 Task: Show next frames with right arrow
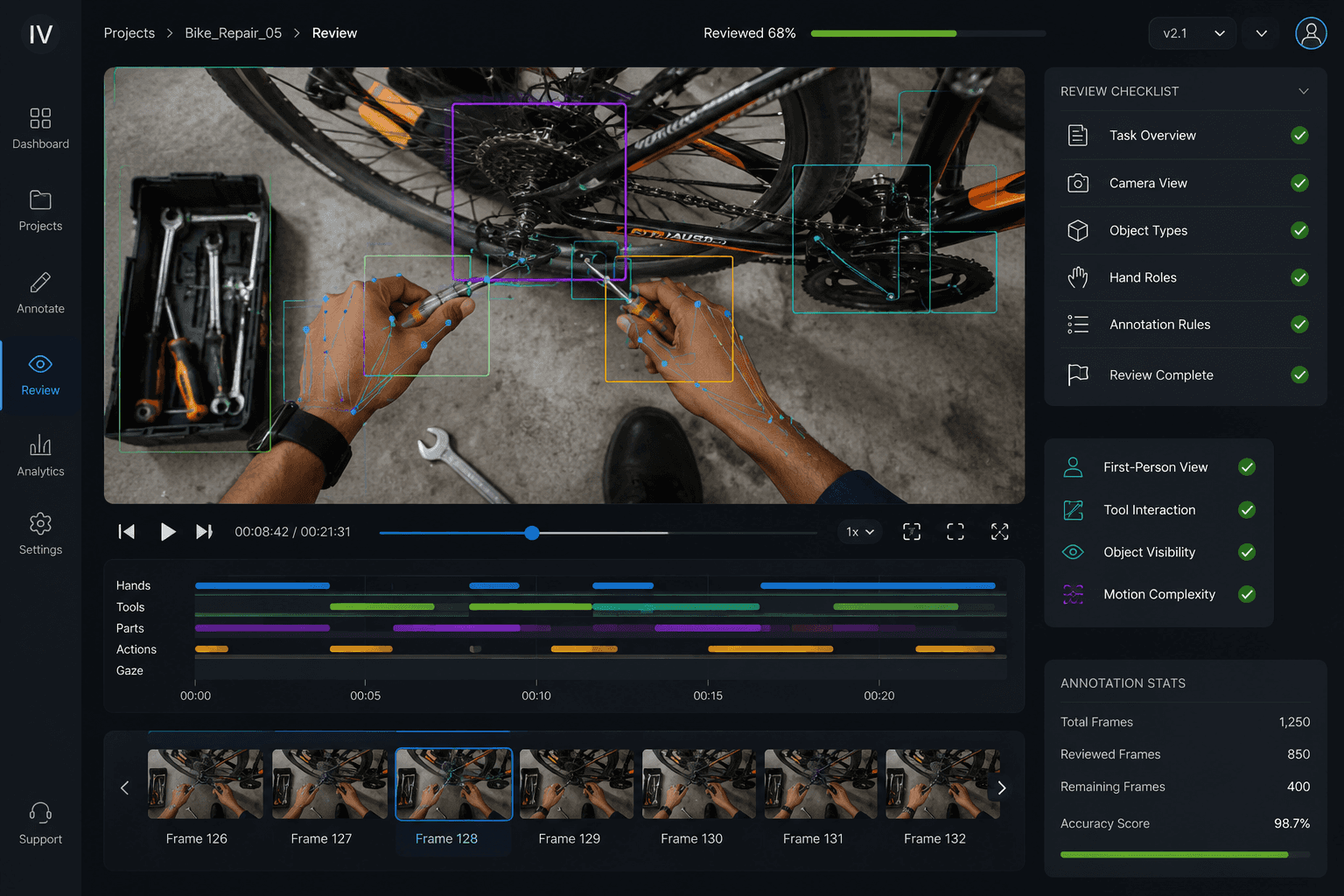tap(1002, 787)
